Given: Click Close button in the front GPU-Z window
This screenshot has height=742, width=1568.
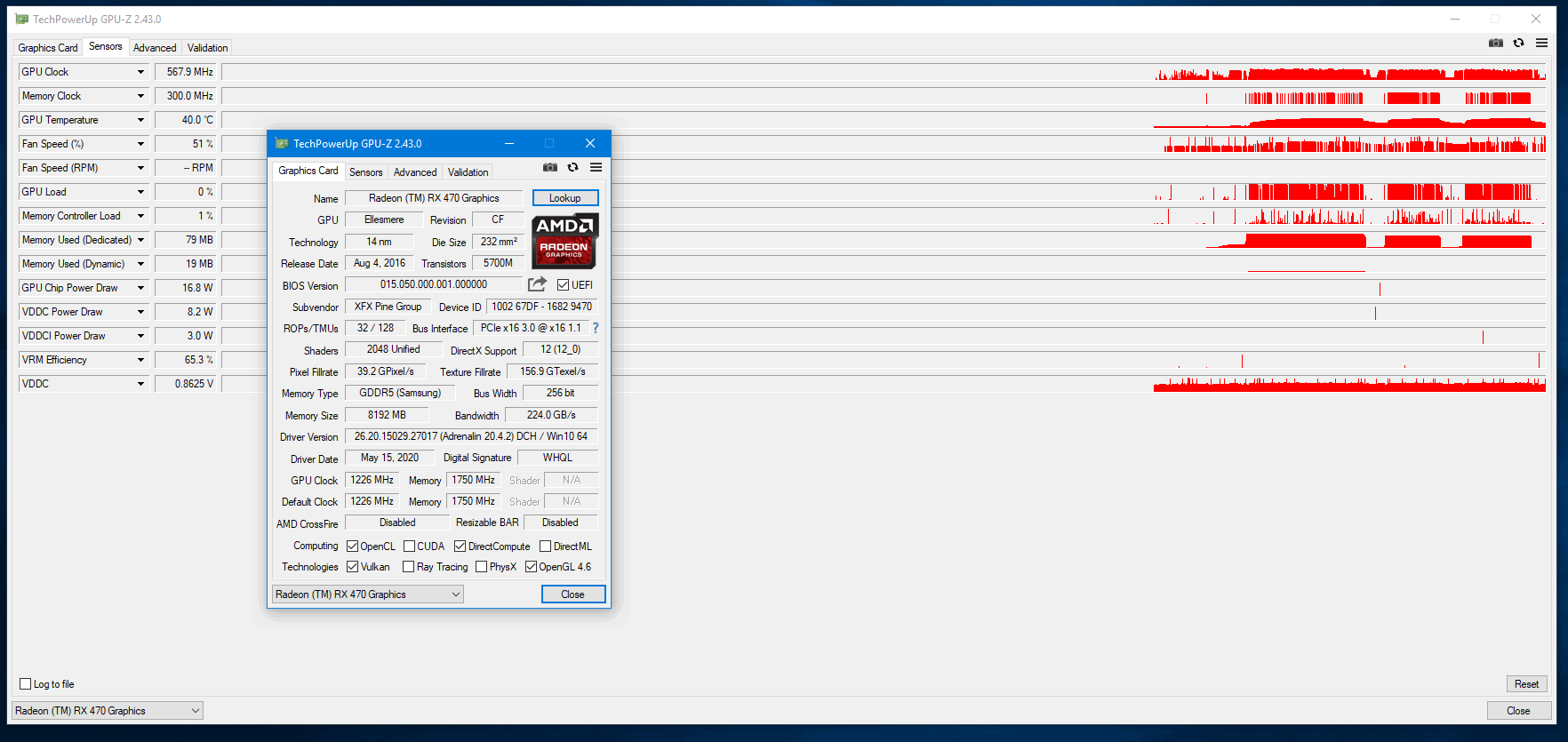Looking at the screenshot, I should 573,594.
